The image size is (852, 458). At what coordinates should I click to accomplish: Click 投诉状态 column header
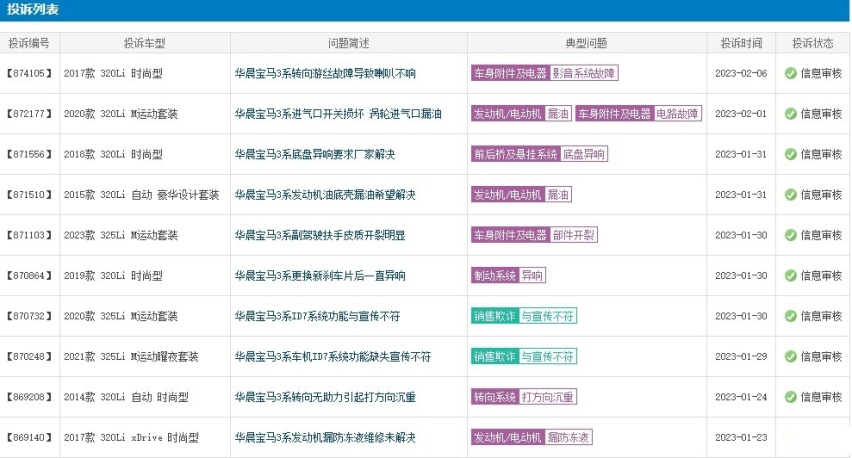pyautogui.click(x=813, y=43)
